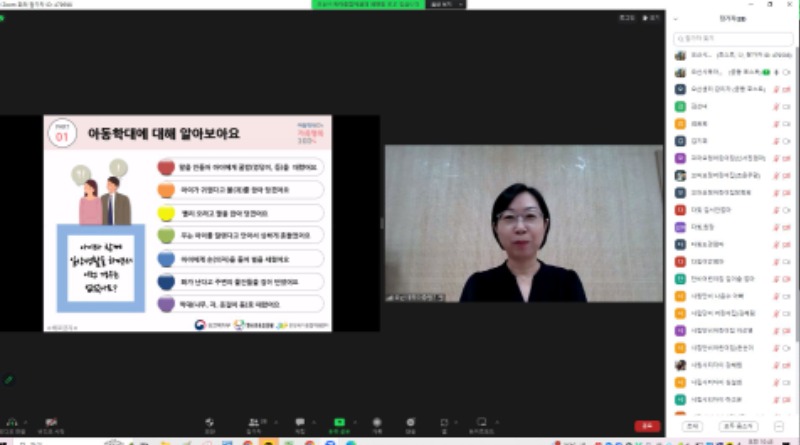Open the More options button in participants panel

(779, 425)
